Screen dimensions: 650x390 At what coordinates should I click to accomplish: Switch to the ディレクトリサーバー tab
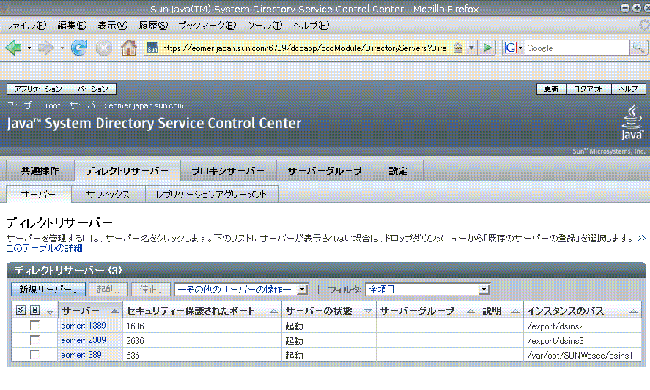click(x=127, y=171)
